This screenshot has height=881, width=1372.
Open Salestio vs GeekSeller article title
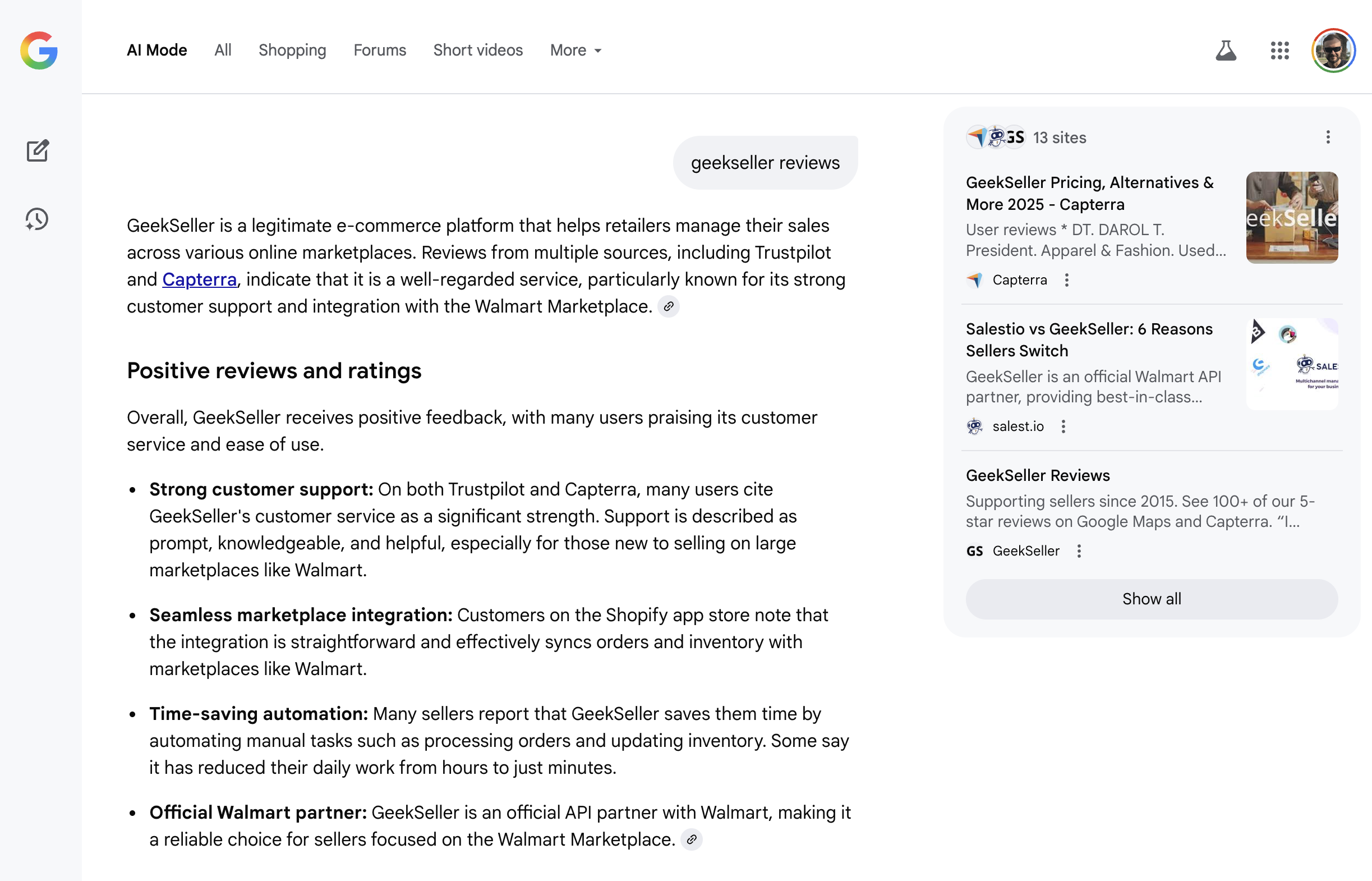1088,340
